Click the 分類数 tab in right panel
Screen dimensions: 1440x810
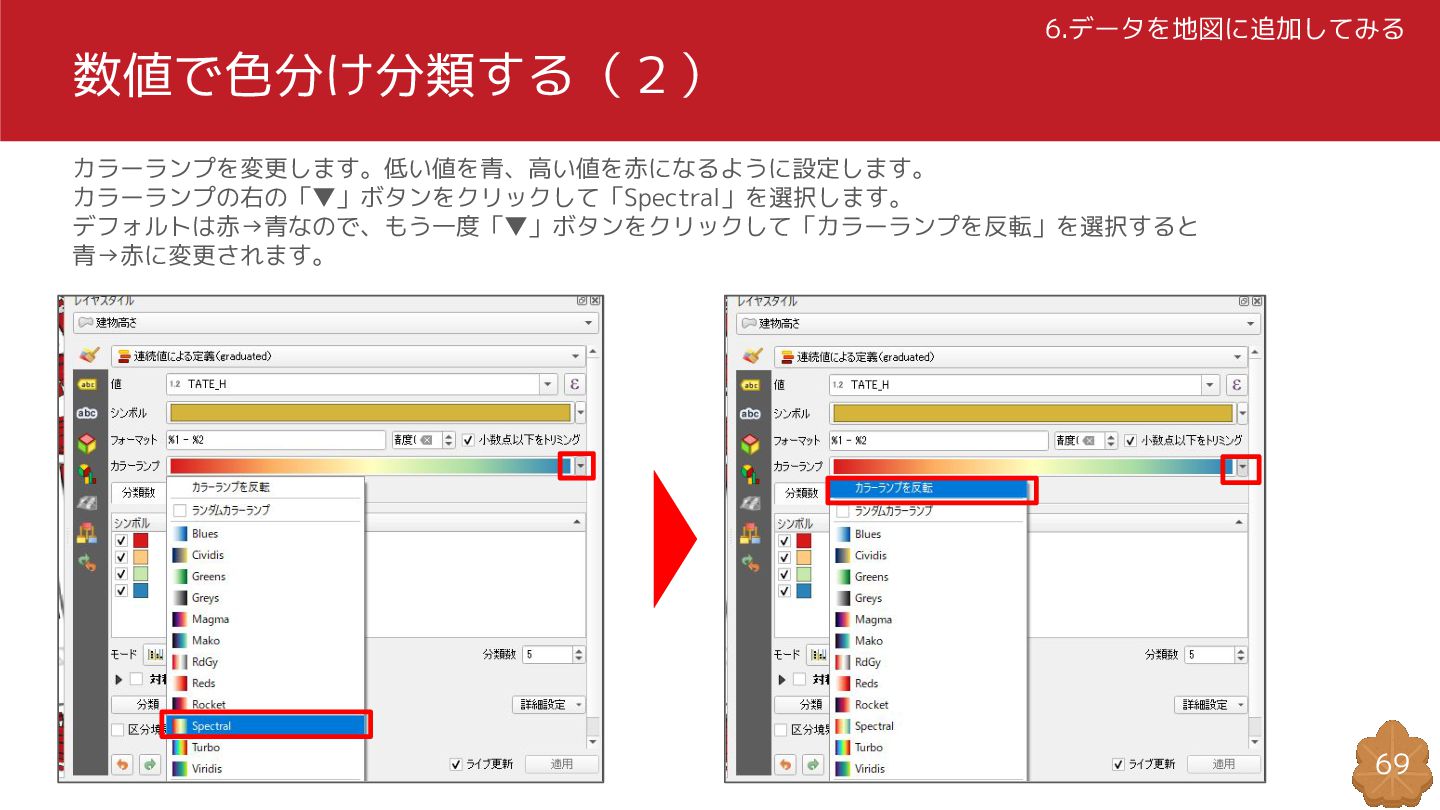coord(802,493)
